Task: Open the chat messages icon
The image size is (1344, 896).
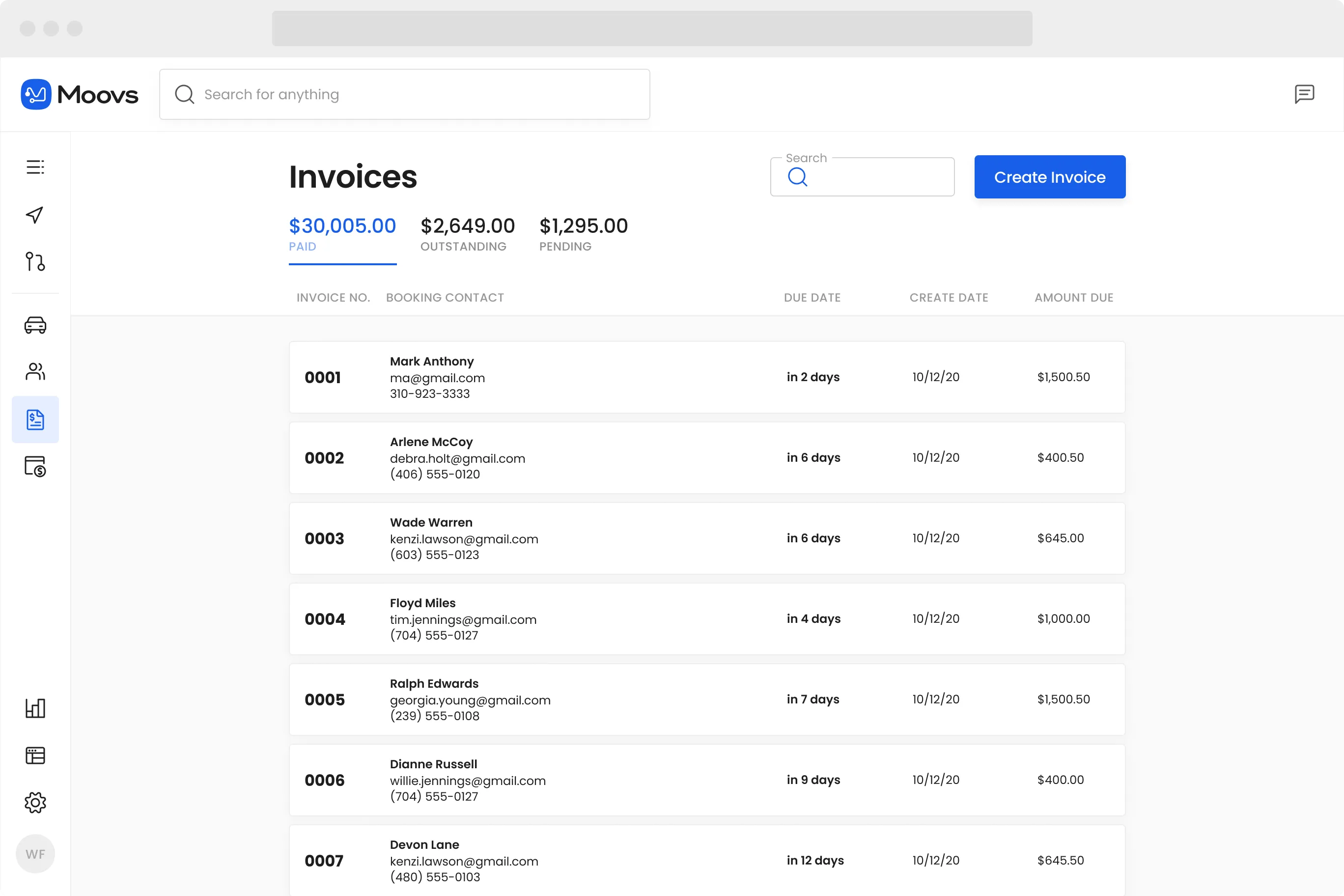Action: (1304, 94)
